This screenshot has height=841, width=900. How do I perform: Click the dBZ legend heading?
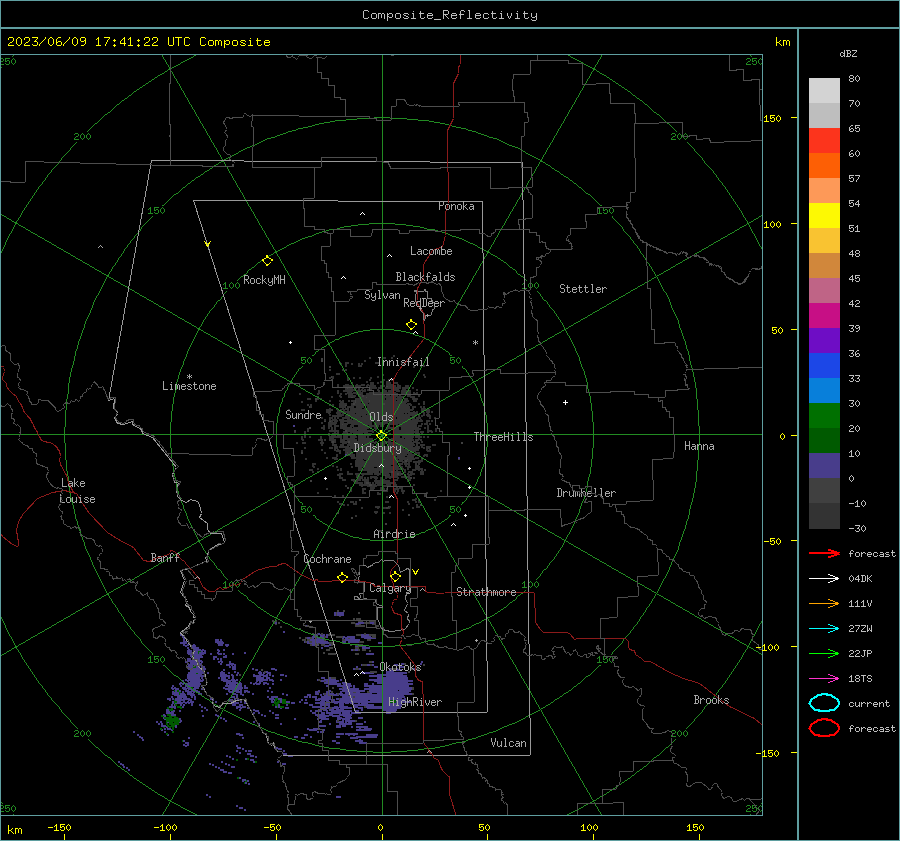[x=848, y=53]
